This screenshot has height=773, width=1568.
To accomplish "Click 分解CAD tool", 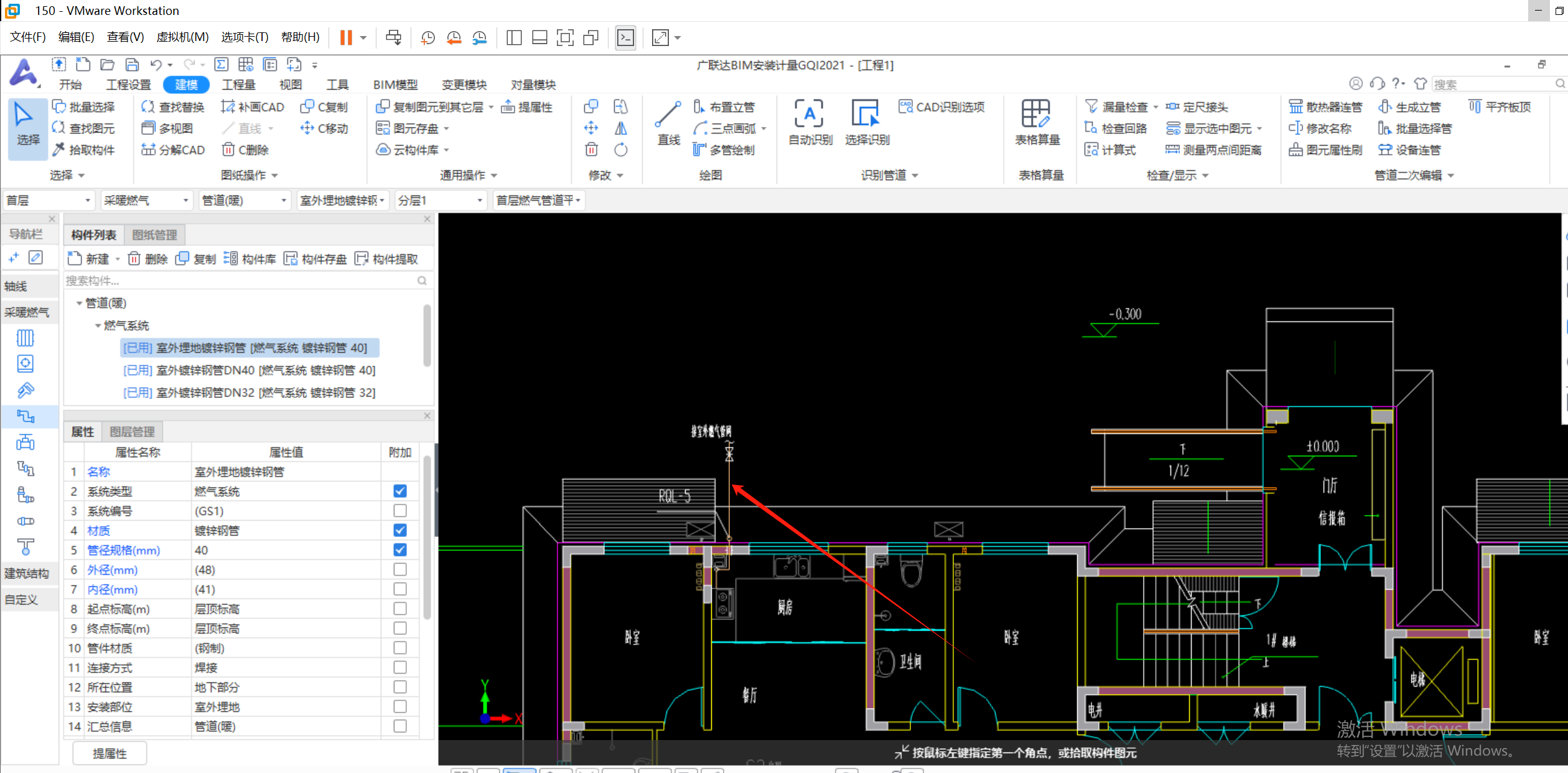I will [173, 150].
